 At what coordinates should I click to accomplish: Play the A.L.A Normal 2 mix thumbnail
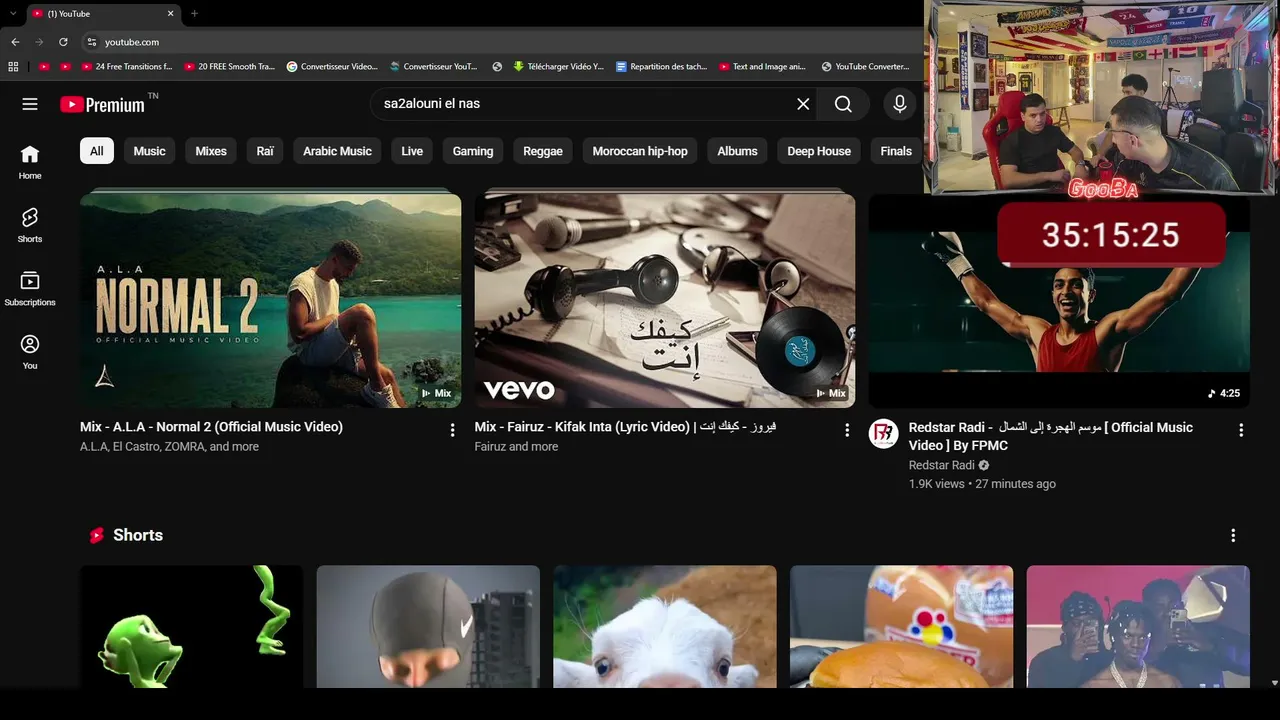coord(270,300)
